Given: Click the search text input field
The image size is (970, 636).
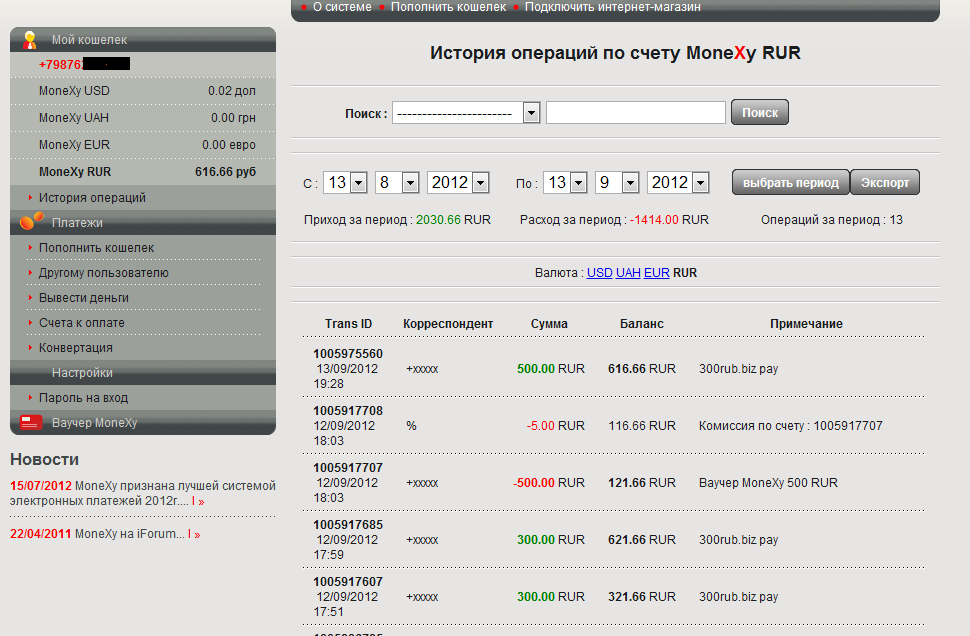Looking at the screenshot, I should coord(635,113).
